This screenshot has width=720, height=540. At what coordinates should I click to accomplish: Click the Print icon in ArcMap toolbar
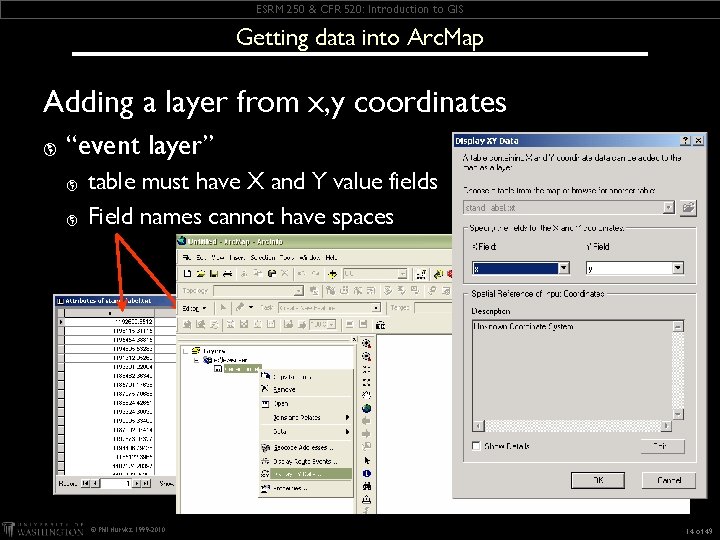tap(227, 274)
